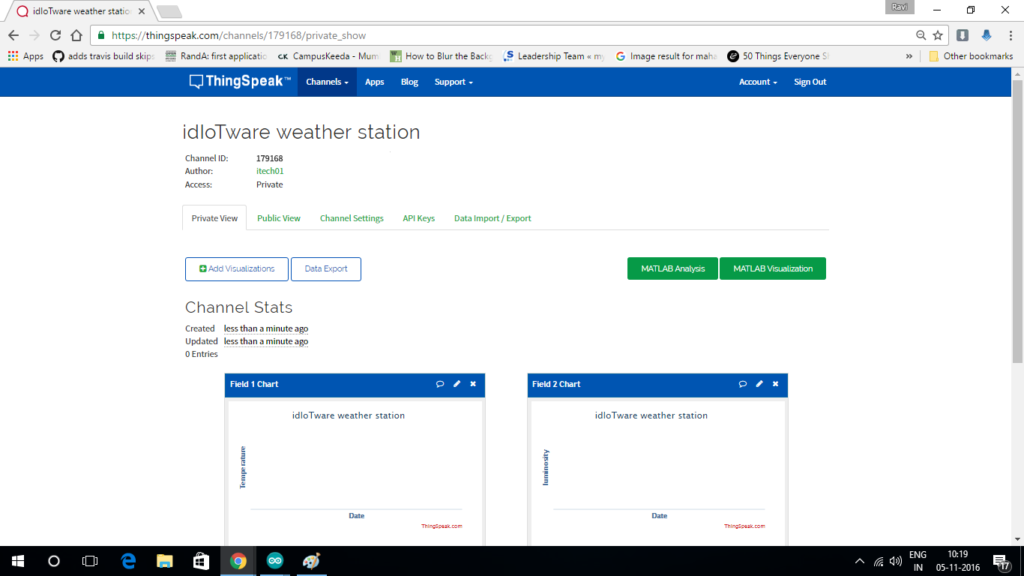Click the secure padlock icon
Image resolution: width=1024 pixels, height=576 pixels.
point(101,35)
